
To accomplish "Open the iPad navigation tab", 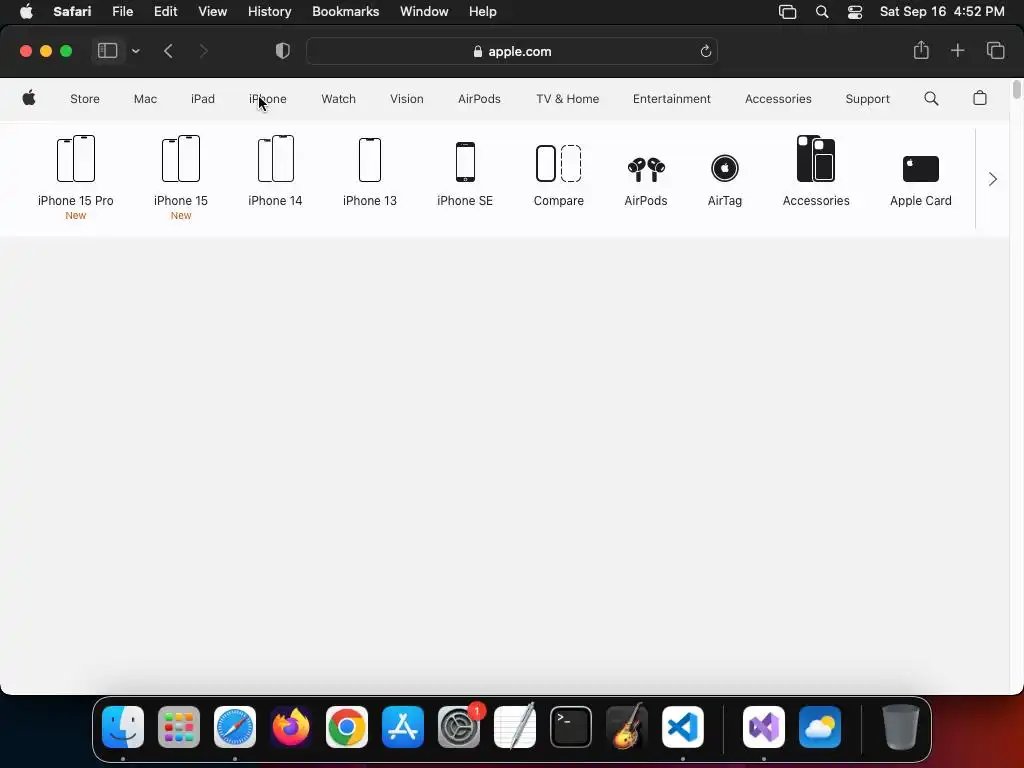I will 202,99.
